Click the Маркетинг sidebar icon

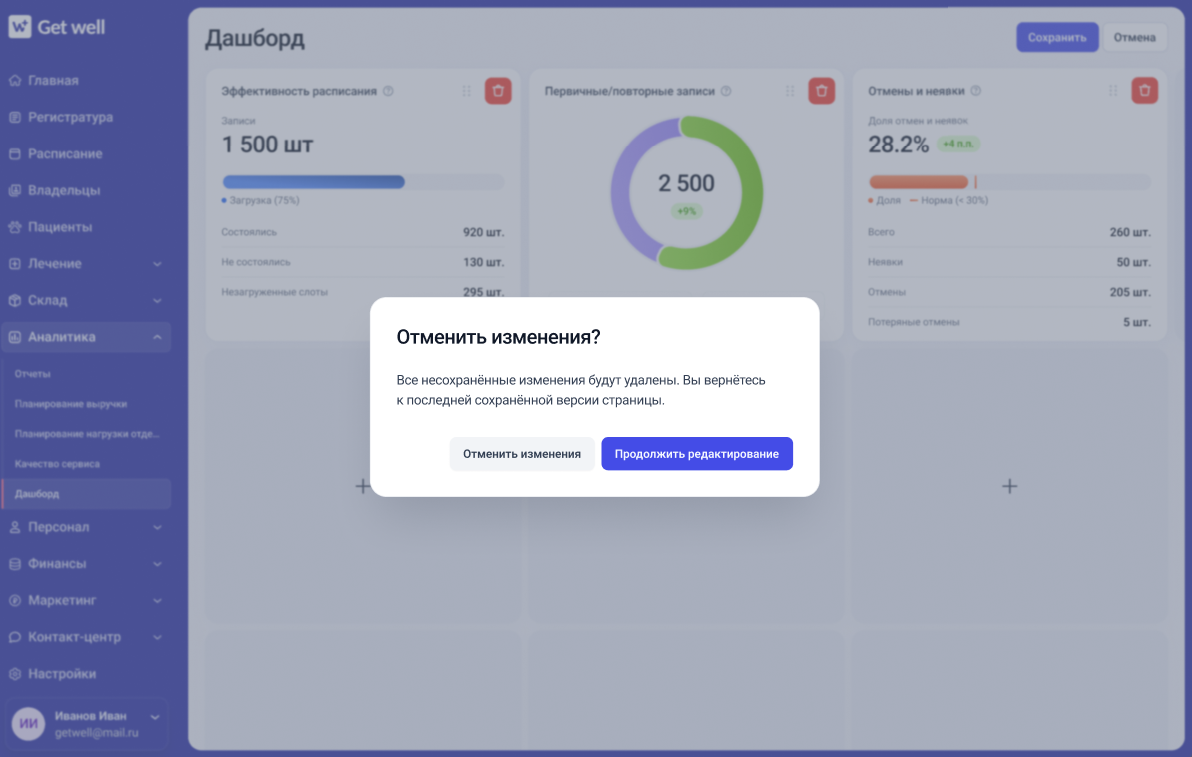[x=15, y=600]
